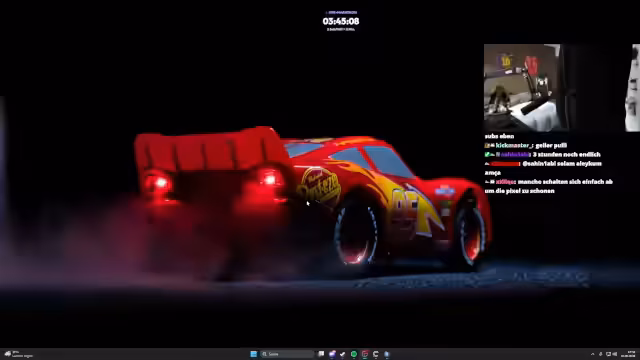Open network settings from tray icon

(x=608, y=354)
